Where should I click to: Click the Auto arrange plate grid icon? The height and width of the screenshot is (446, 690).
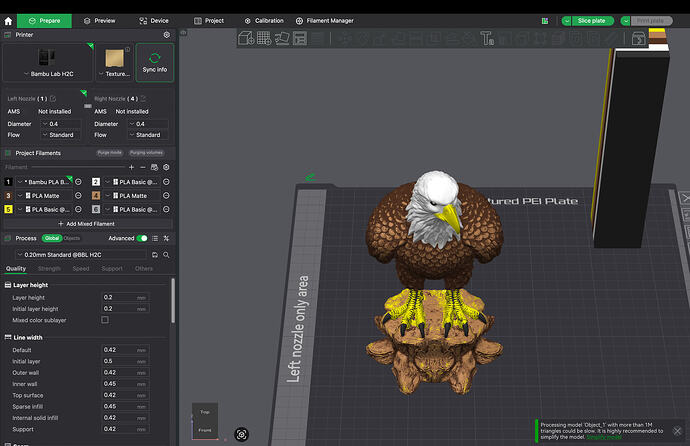tap(264, 38)
